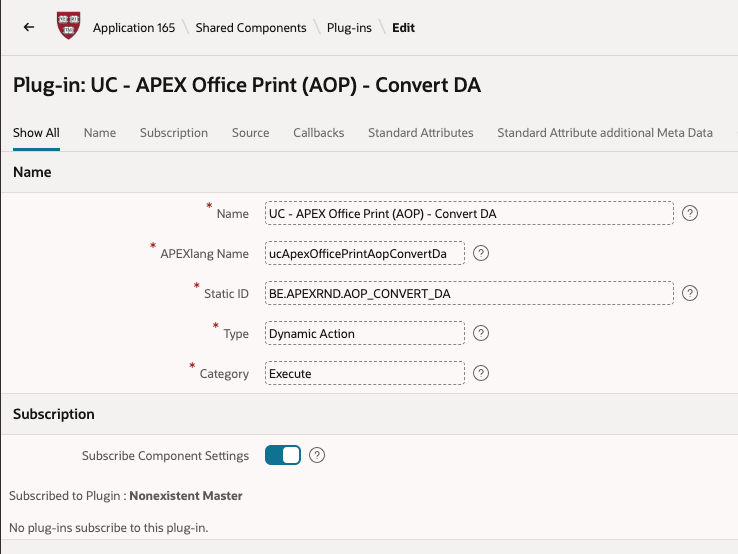Click the Name section heading
The width and height of the screenshot is (738, 554).
(32, 172)
